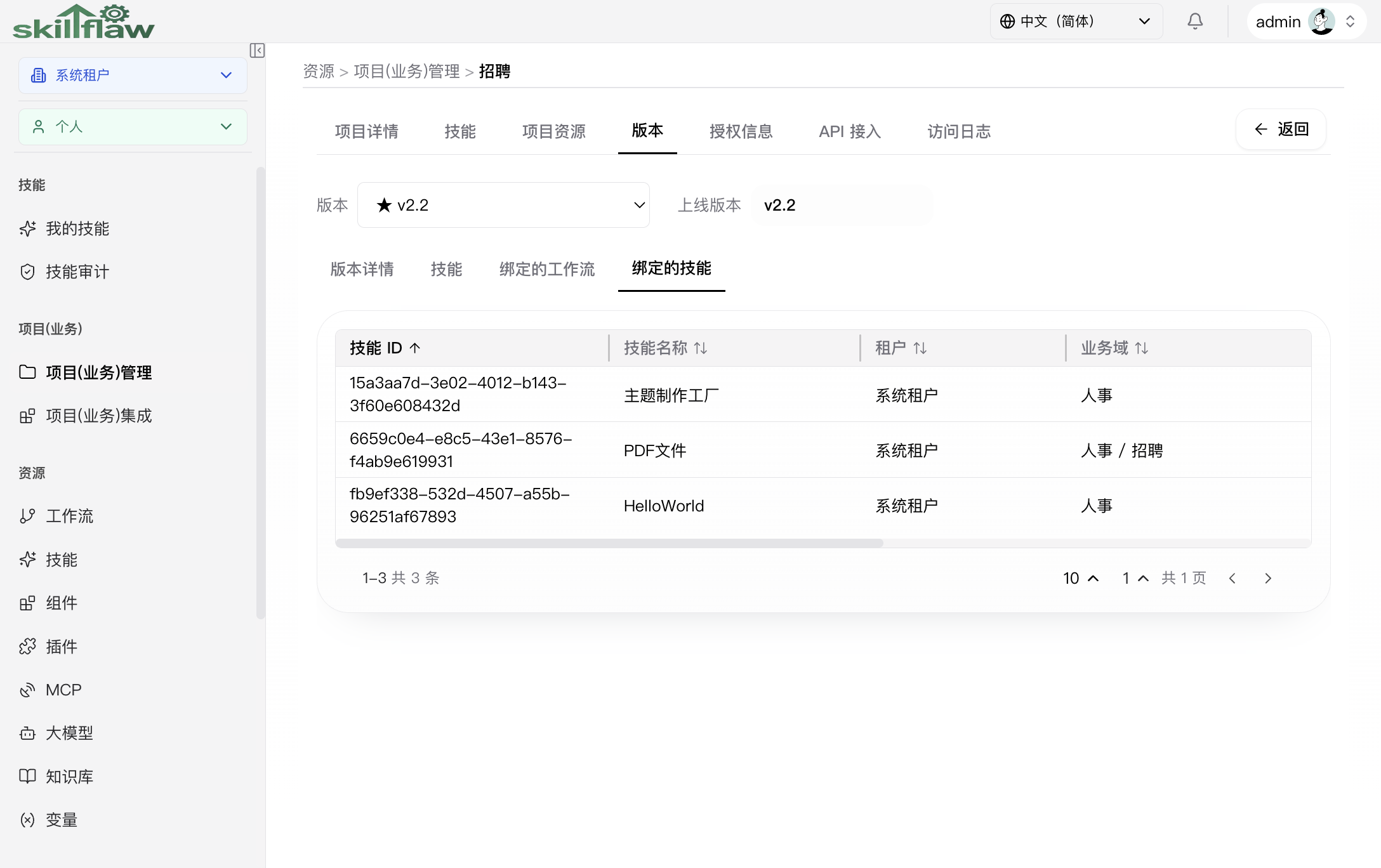Click the 变量 variable icon
This screenshot has width=1381, height=868.
tap(27, 820)
